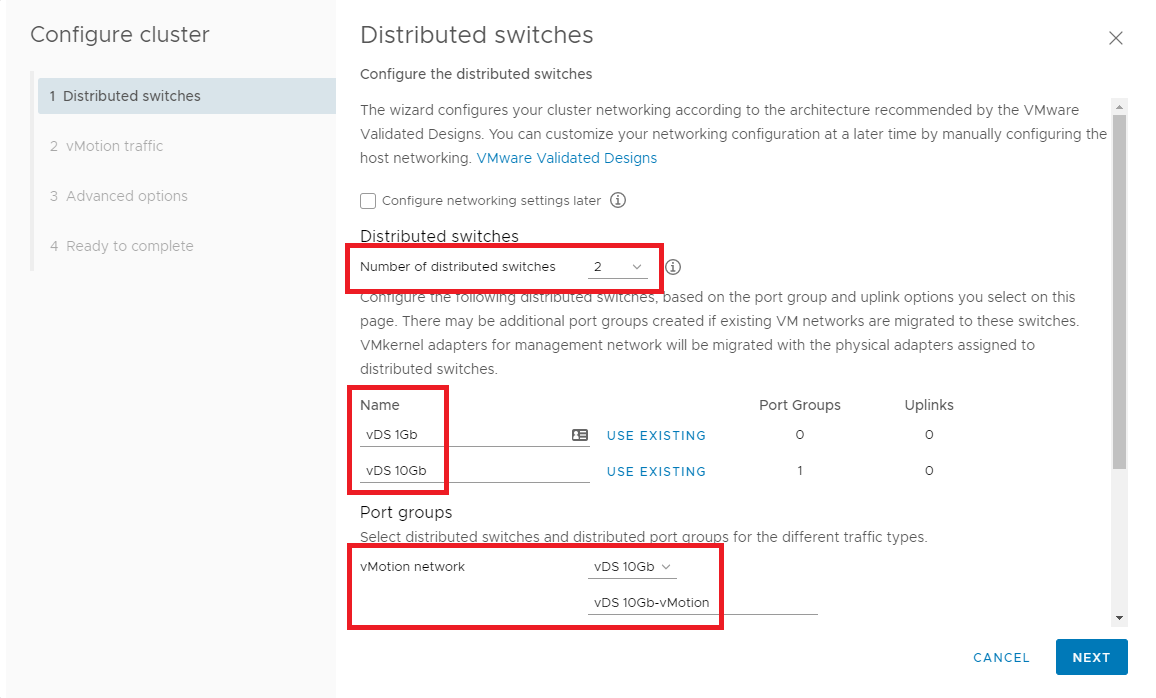
Task: Click info icon beside Configure networking settings later
Action: 618,200
